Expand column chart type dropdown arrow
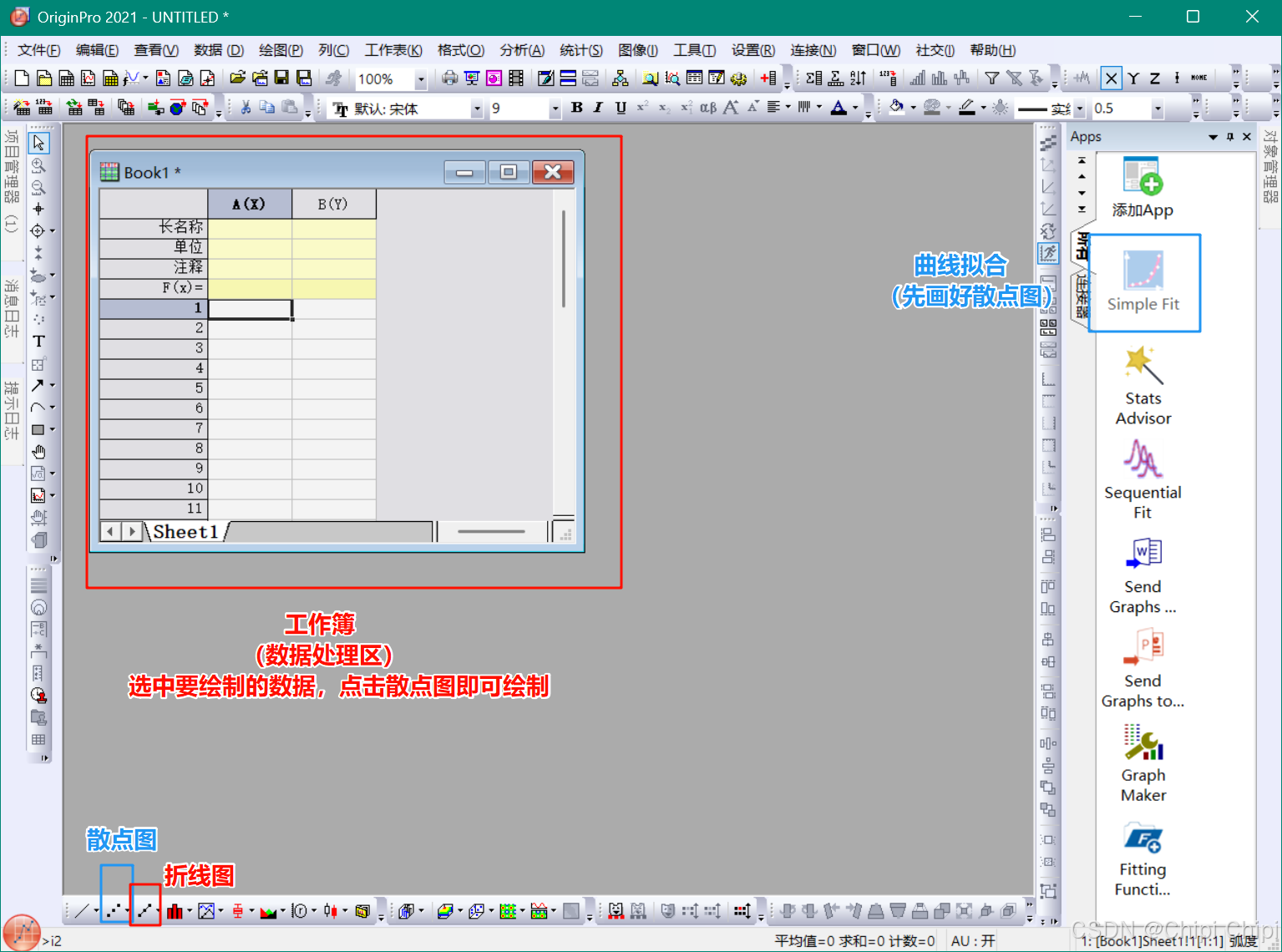The image size is (1282, 952). [x=190, y=911]
